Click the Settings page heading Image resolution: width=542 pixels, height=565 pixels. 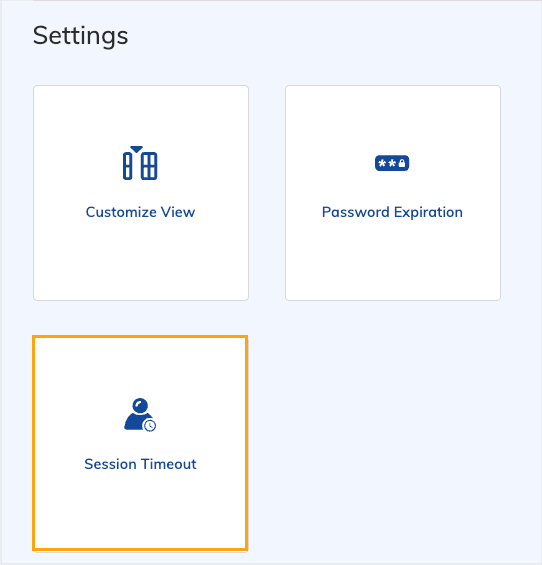pyautogui.click(x=80, y=36)
